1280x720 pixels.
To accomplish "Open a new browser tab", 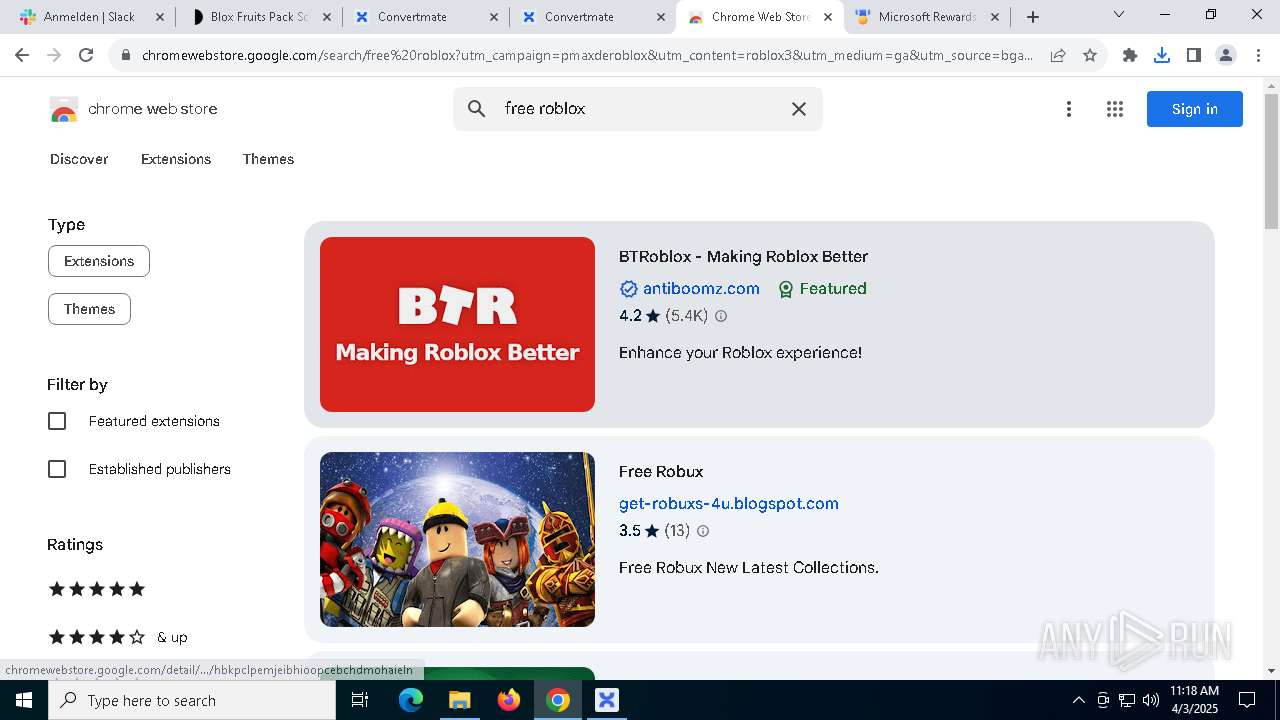I will [x=1033, y=17].
